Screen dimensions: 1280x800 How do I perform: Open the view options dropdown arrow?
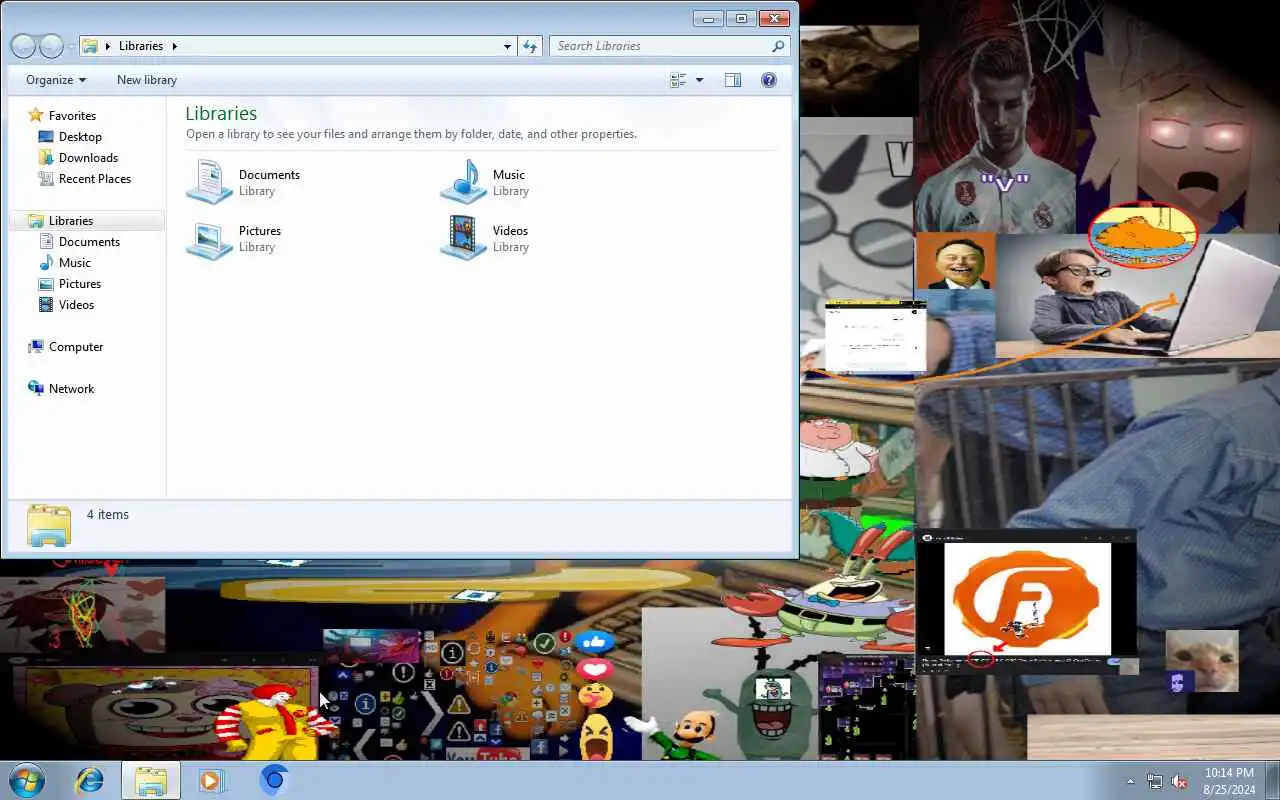coord(699,80)
